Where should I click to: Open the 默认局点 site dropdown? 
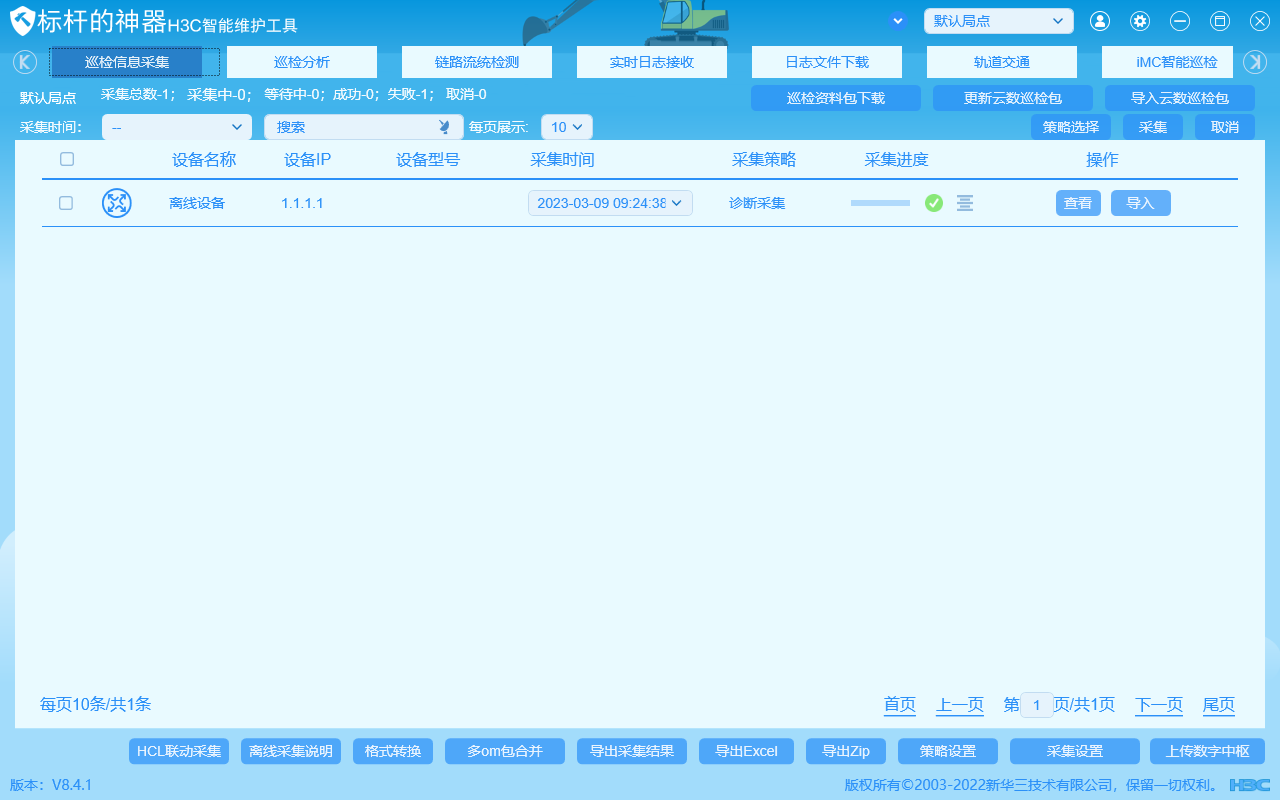(x=999, y=21)
